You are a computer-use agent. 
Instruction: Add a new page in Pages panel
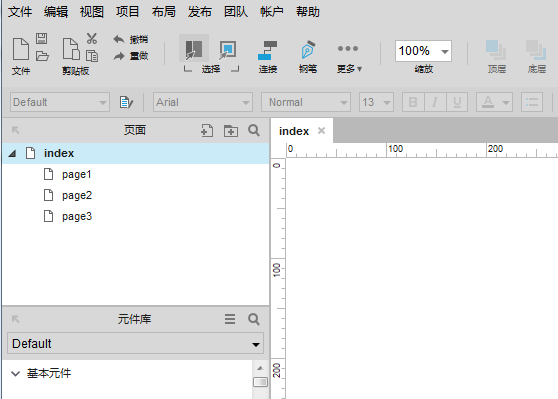click(x=207, y=131)
